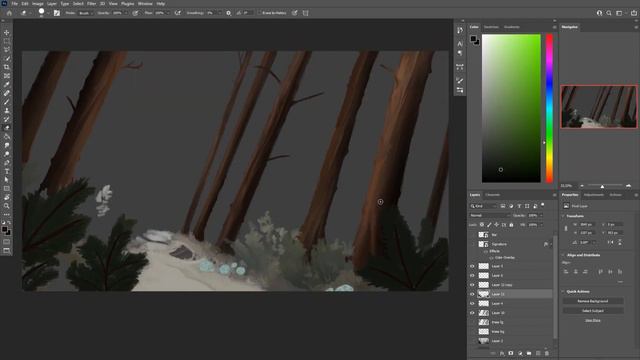Select the Eraser tool in the toolbar

(x=7, y=128)
